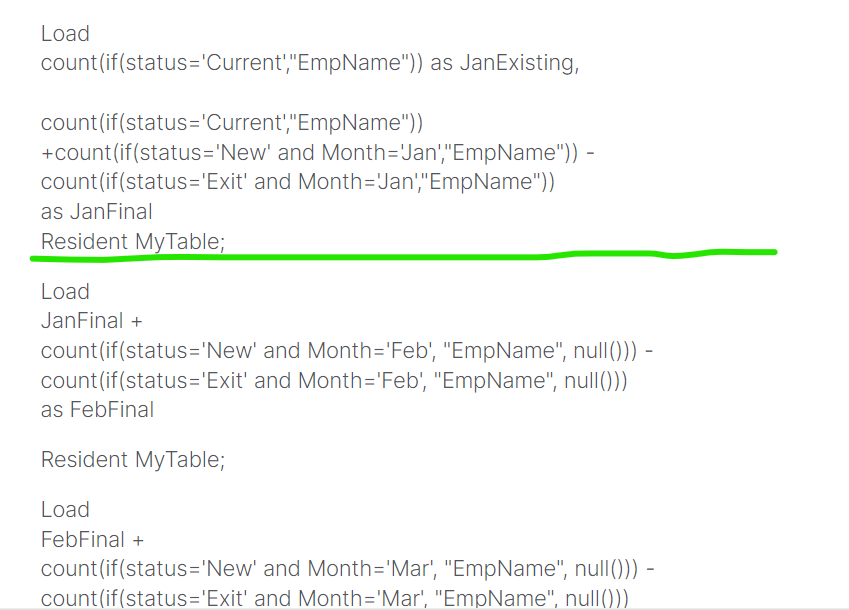This screenshot has width=849, height=610.
Task: Click the New count line for Feb
Action: 346,351
